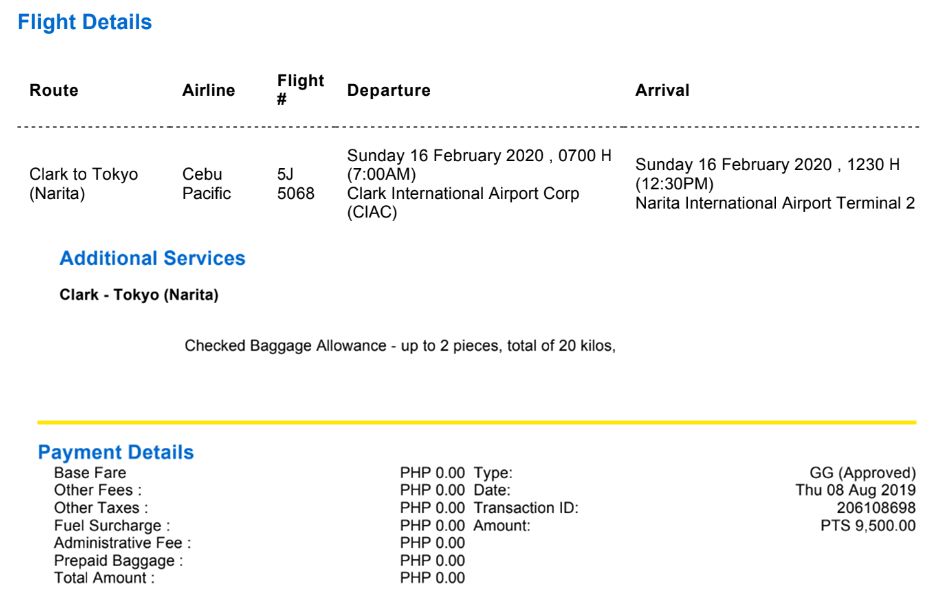Click the Additional Services heading
The height and width of the screenshot is (600, 947).
pos(152,259)
